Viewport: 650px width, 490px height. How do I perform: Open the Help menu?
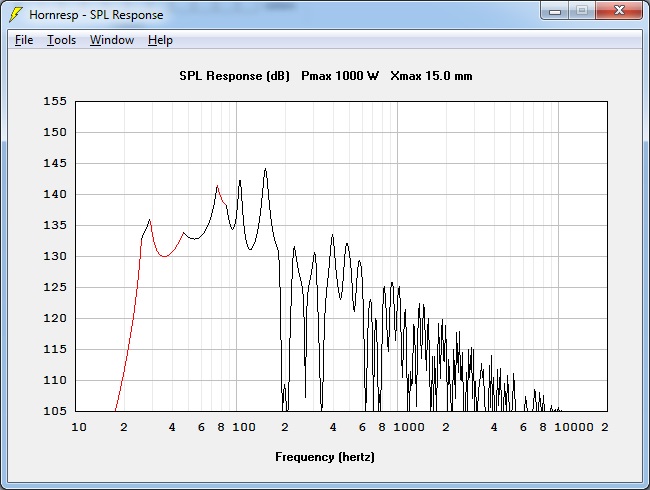[x=160, y=40]
